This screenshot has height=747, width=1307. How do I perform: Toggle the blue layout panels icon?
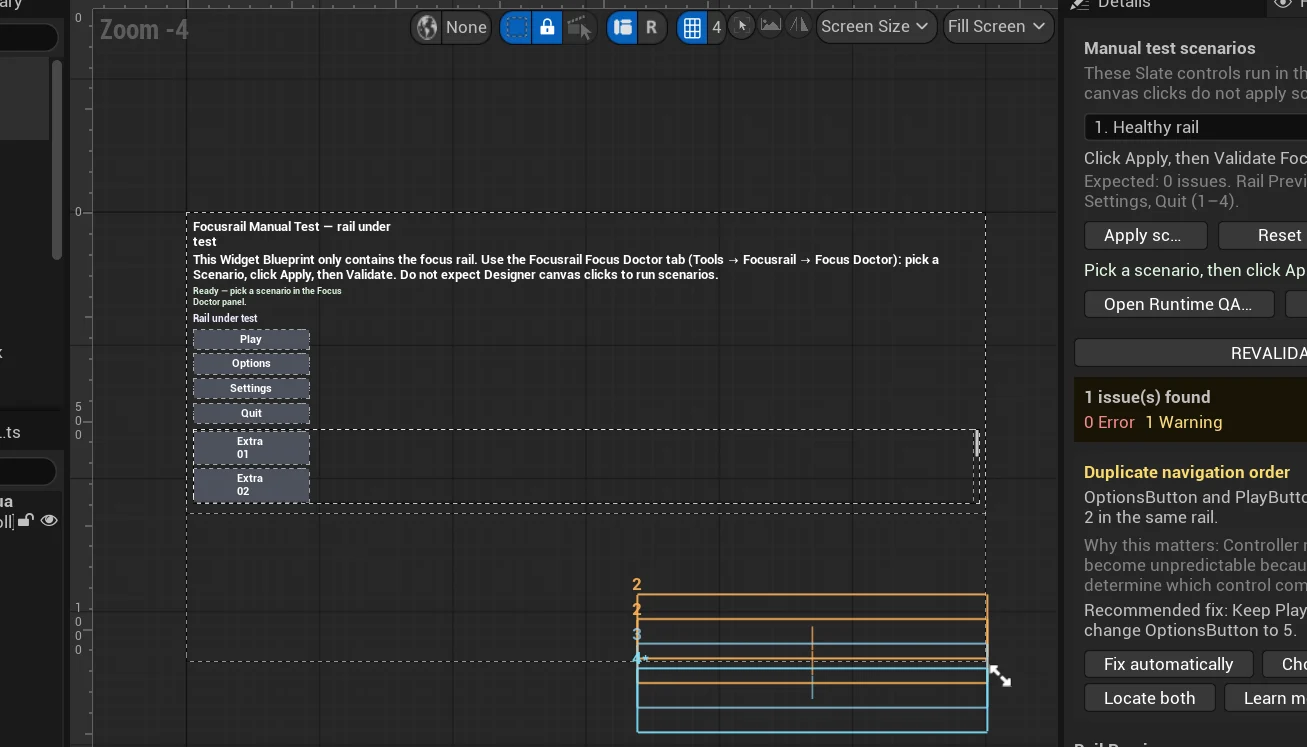pos(622,27)
